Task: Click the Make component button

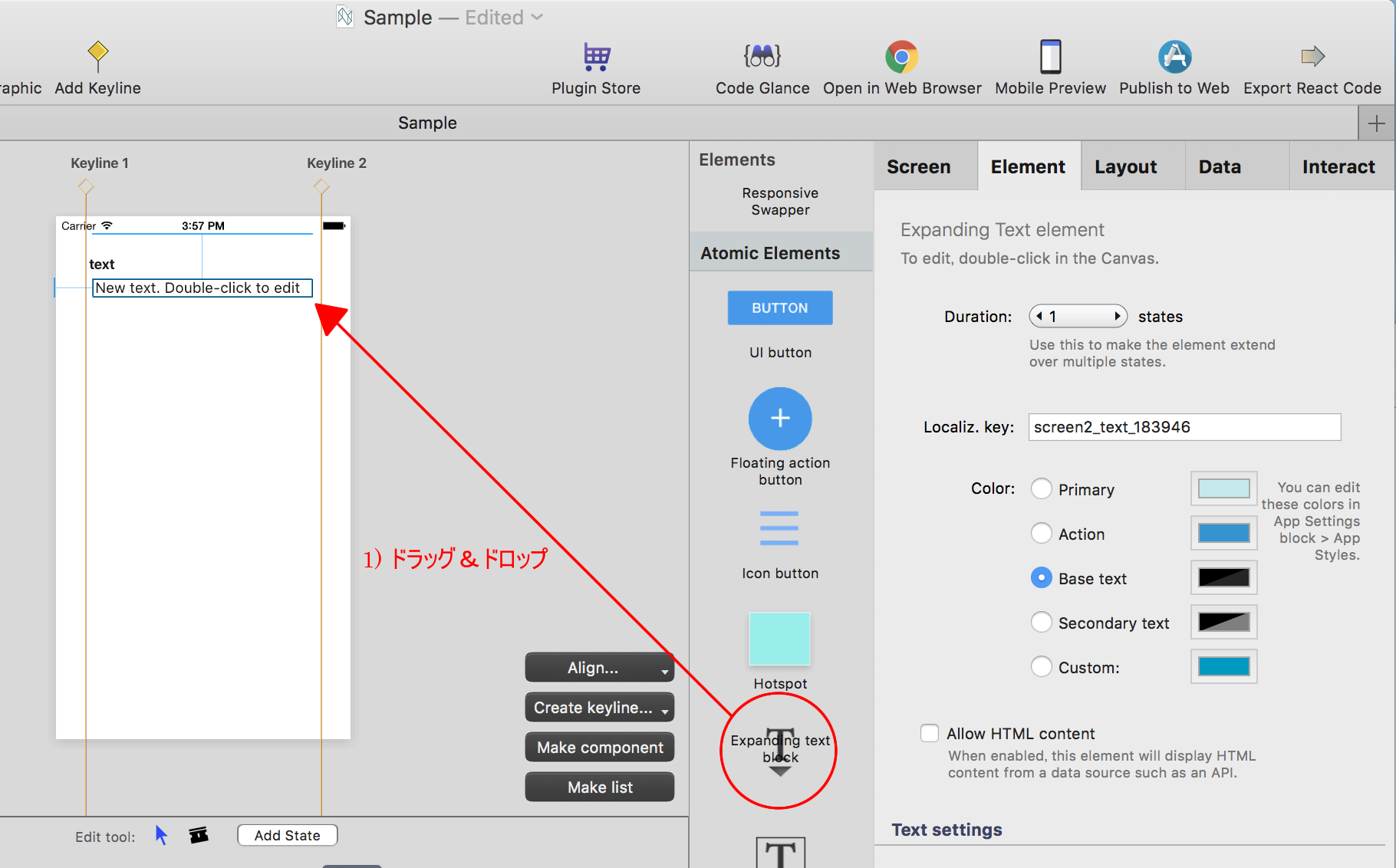Action: [x=599, y=748]
